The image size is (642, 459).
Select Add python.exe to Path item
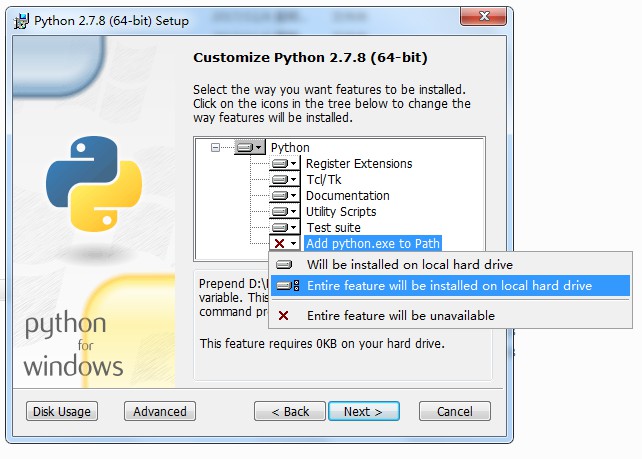(x=373, y=243)
